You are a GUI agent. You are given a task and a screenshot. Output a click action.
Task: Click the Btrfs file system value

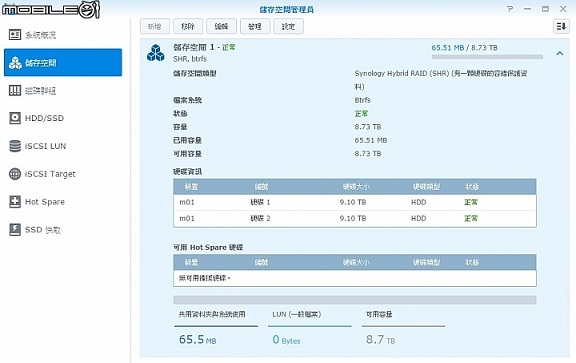363,100
